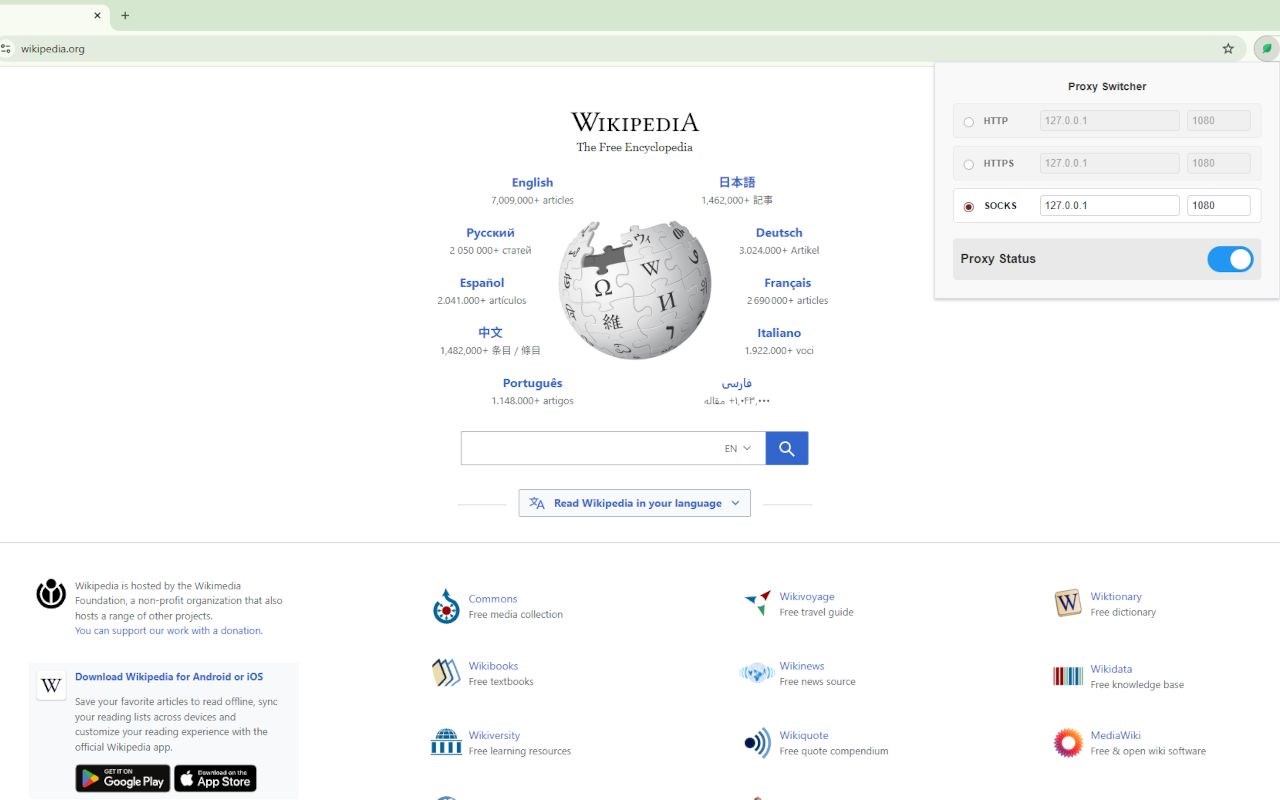This screenshot has height=800, width=1280.
Task: Open the Wikiquote text link
Action: [x=804, y=735]
